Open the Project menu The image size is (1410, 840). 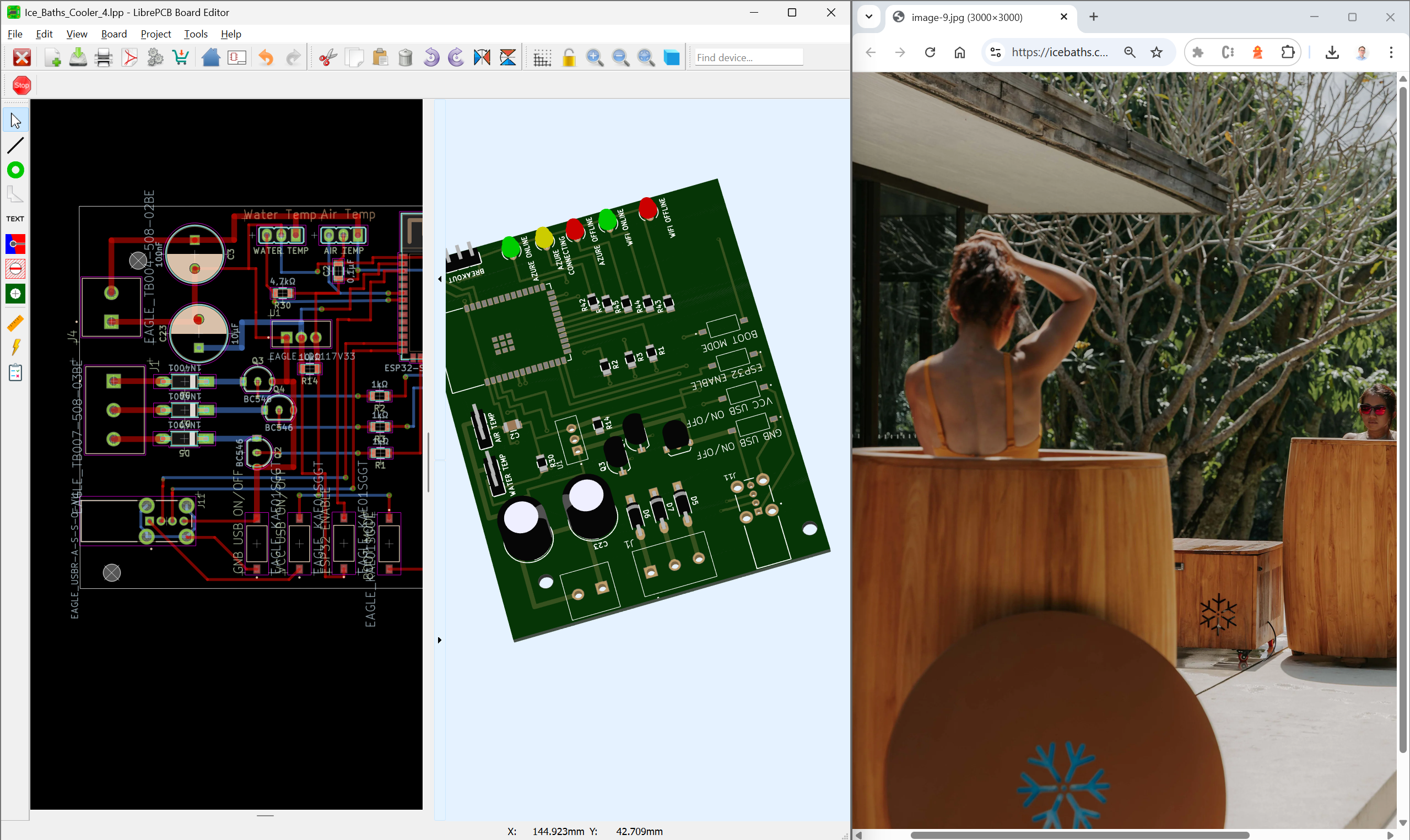156,34
